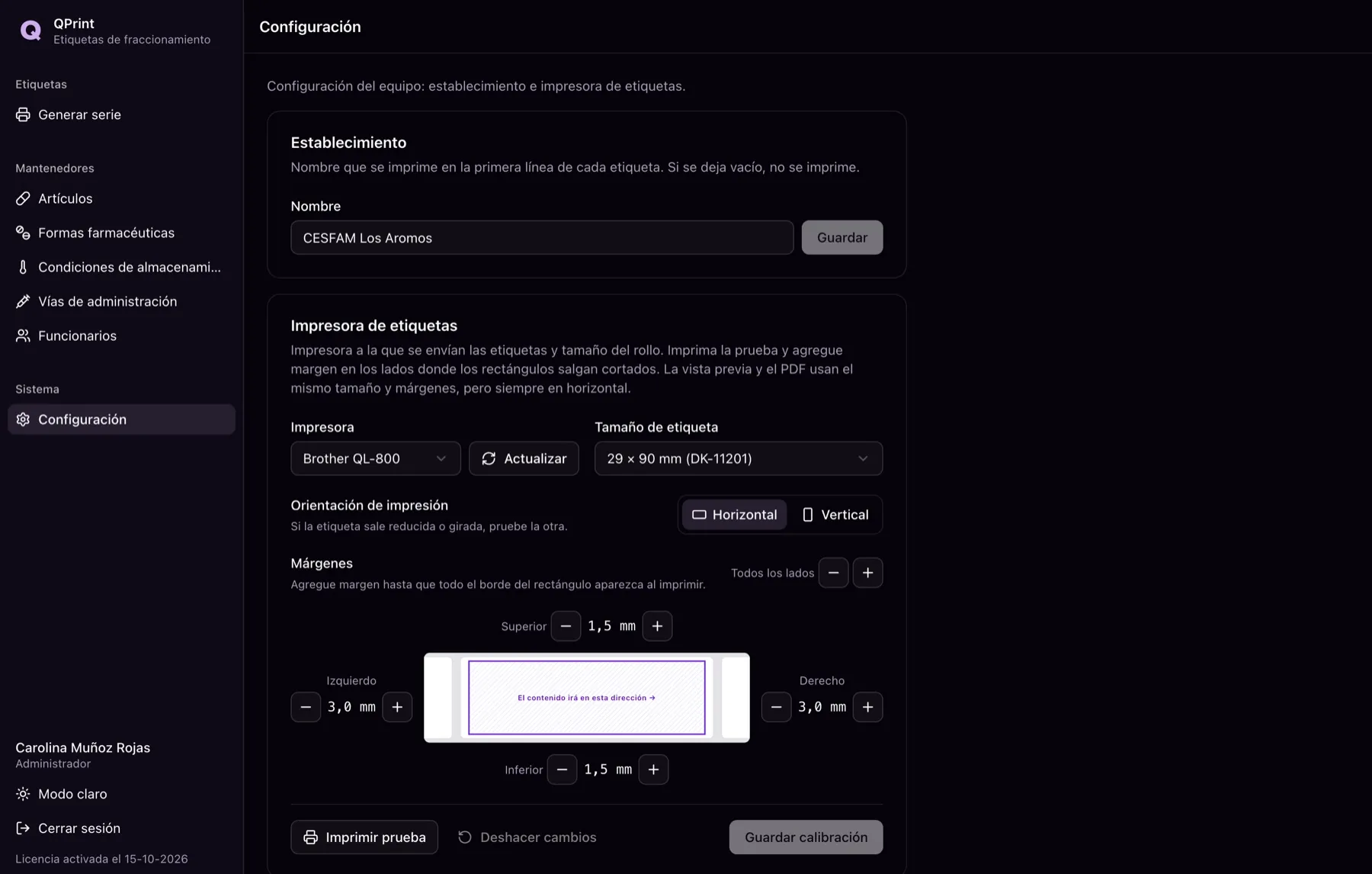The image size is (1372, 874).
Task: Click the QPrint logo icon
Action: point(30,31)
